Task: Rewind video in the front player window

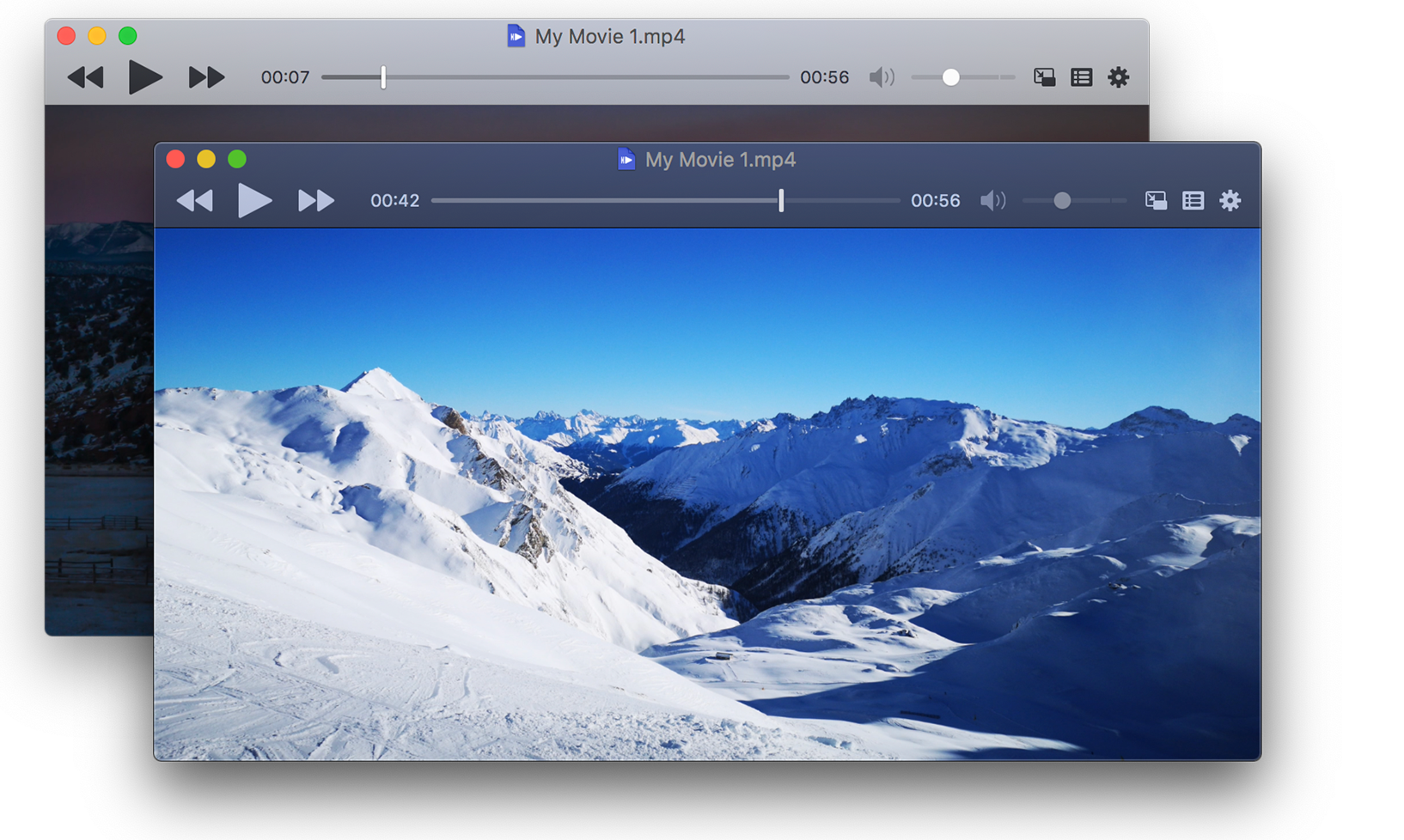Action: [x=194, y=200]
